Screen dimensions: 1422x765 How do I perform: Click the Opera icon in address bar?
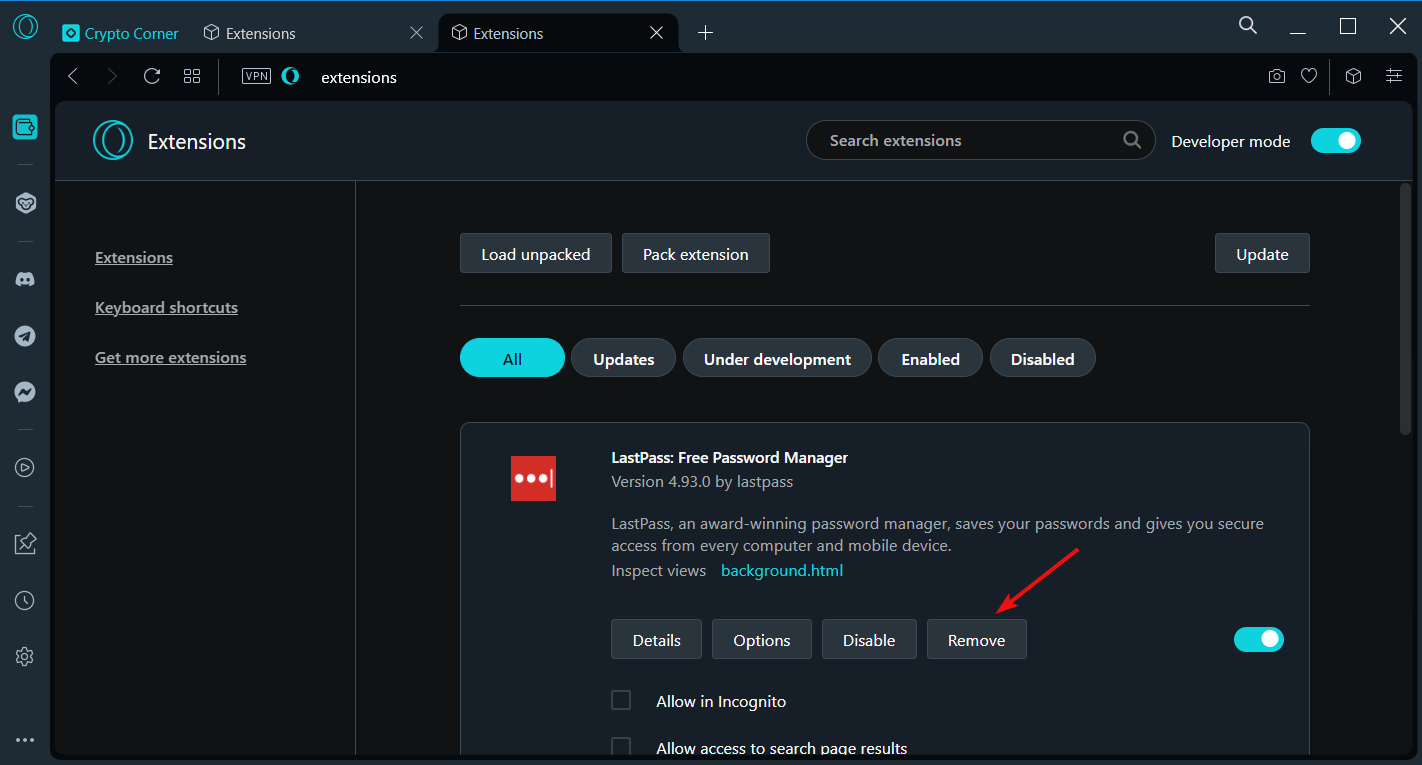pos(290,76)
